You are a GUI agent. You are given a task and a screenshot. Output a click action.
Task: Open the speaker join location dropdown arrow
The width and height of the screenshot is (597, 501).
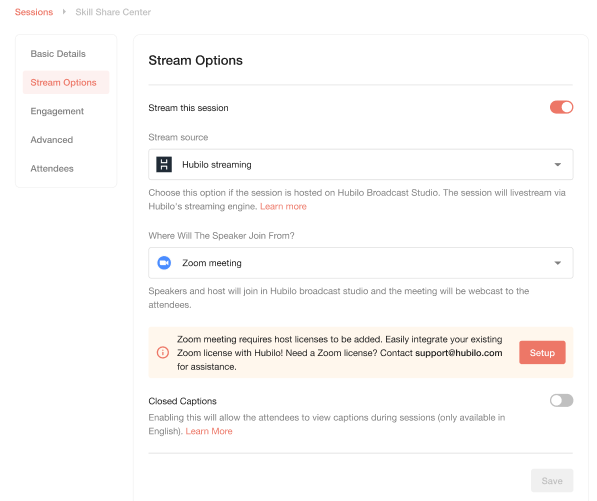click(x=558, y=263)
